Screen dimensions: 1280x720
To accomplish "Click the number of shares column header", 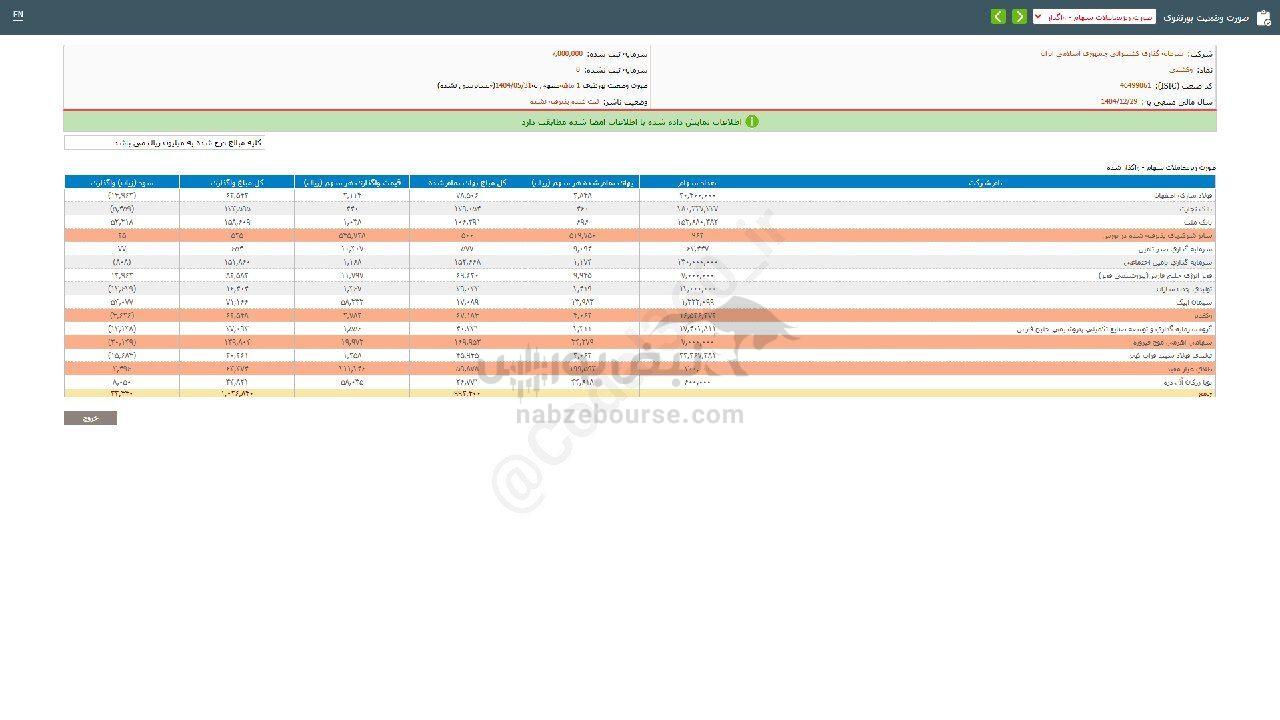I will click(x=696, y=183).
